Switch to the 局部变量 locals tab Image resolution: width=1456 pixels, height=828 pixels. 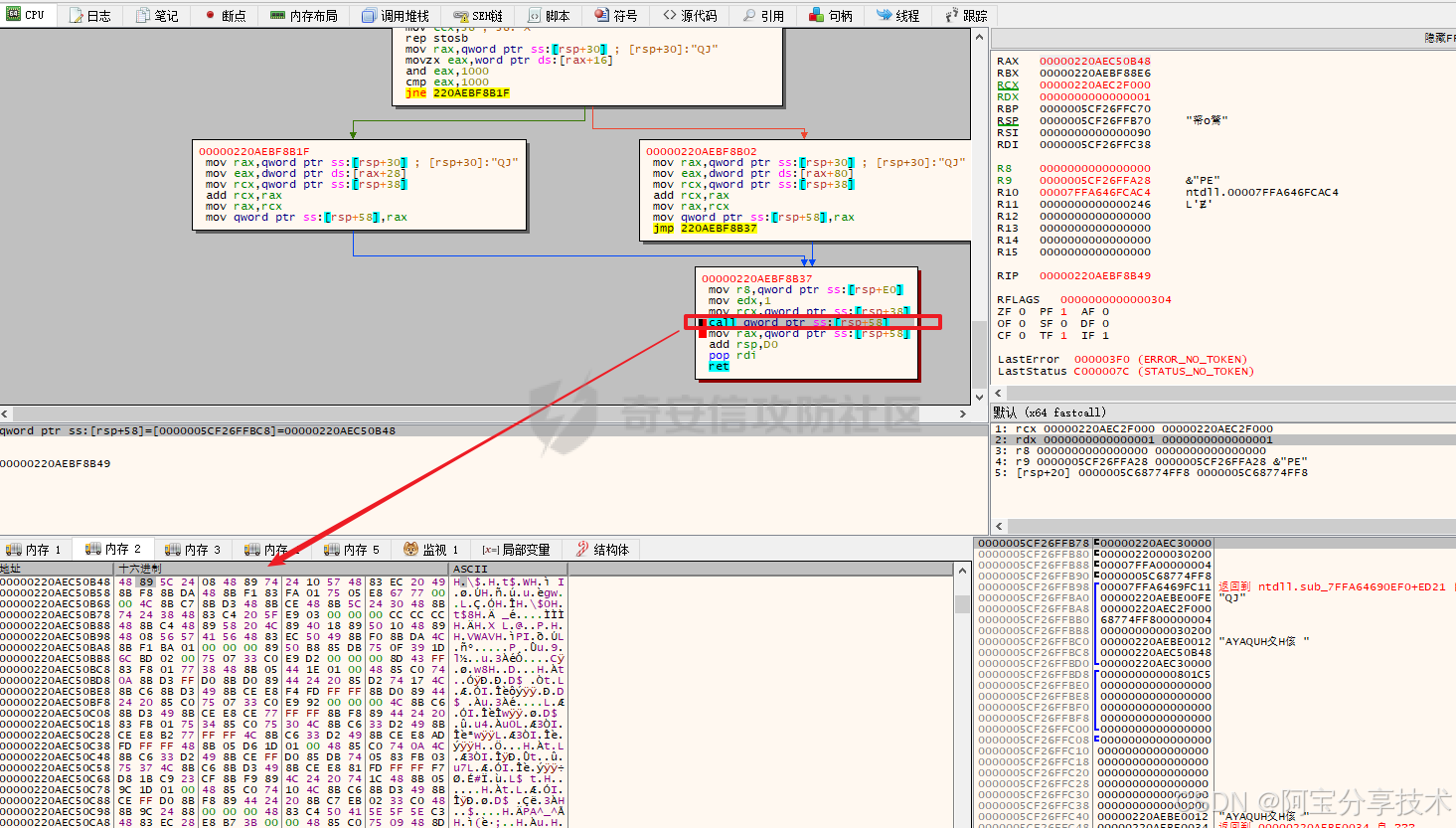tap(517, 549)
